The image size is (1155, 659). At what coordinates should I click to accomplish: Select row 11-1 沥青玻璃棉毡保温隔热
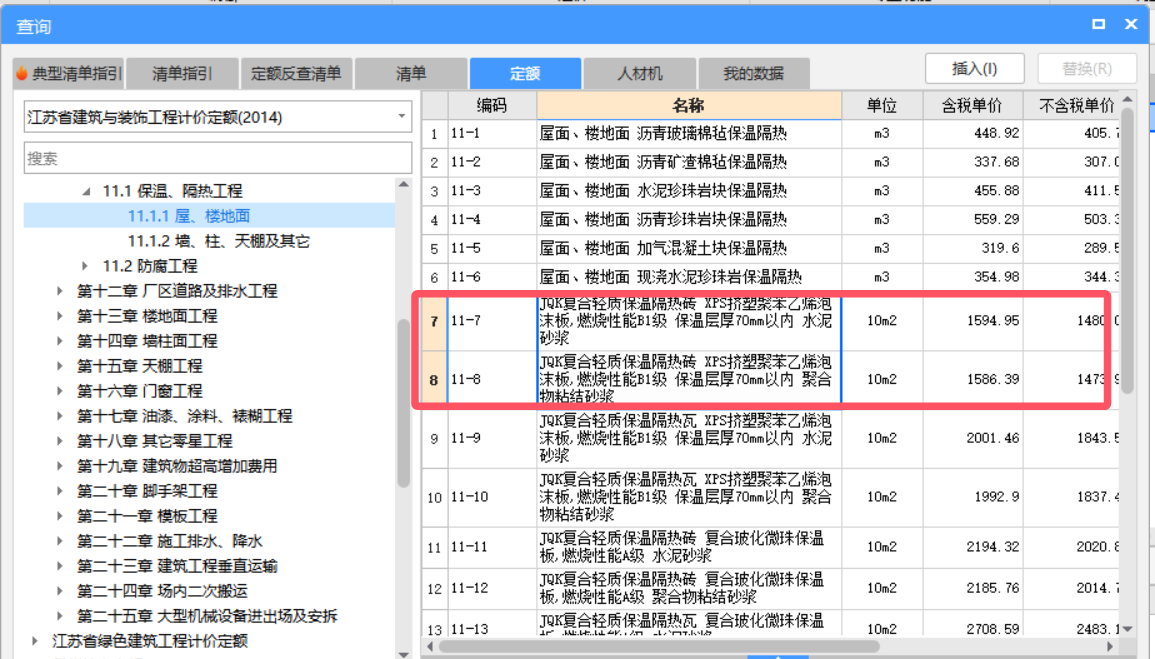[771, 133]
